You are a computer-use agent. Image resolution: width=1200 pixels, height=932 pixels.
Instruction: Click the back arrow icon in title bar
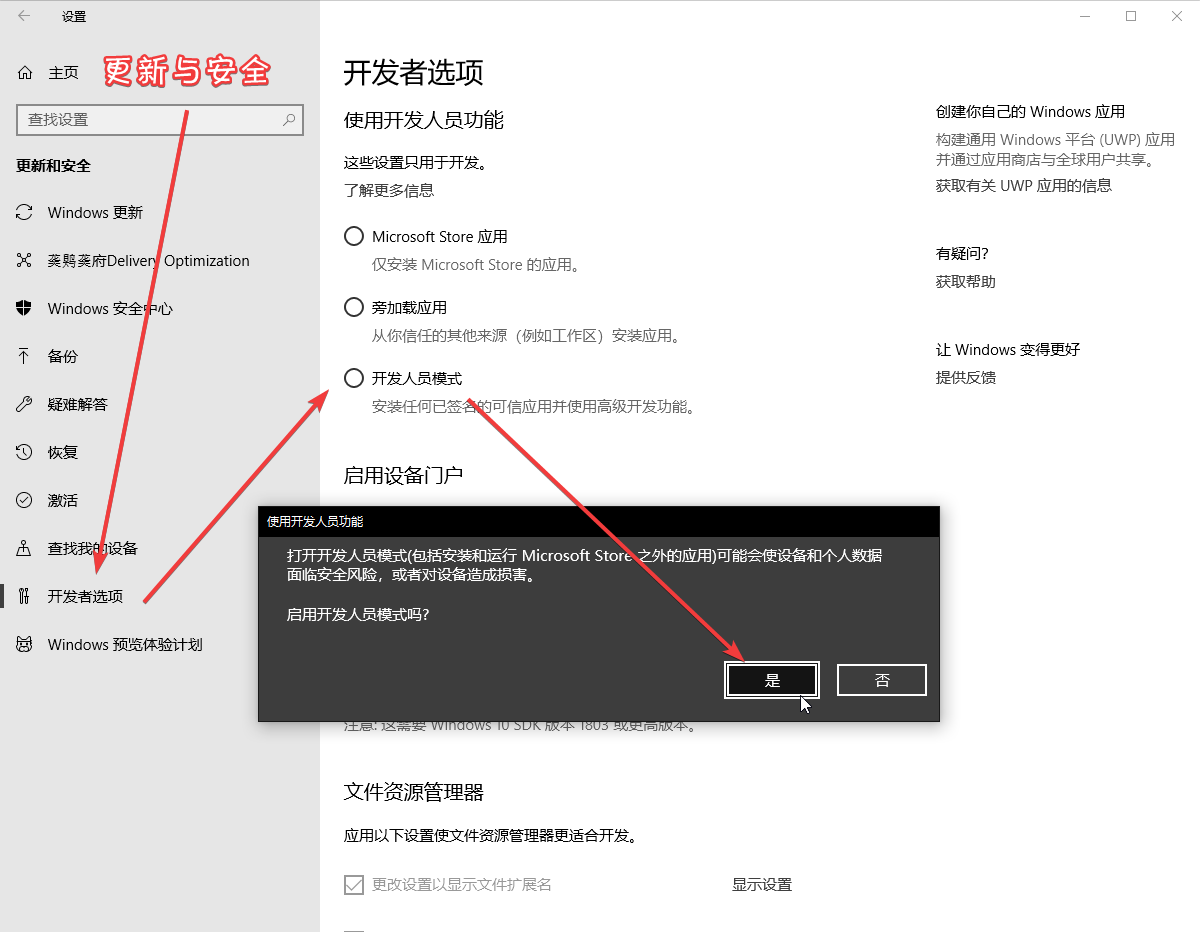[x=24, y=16]
